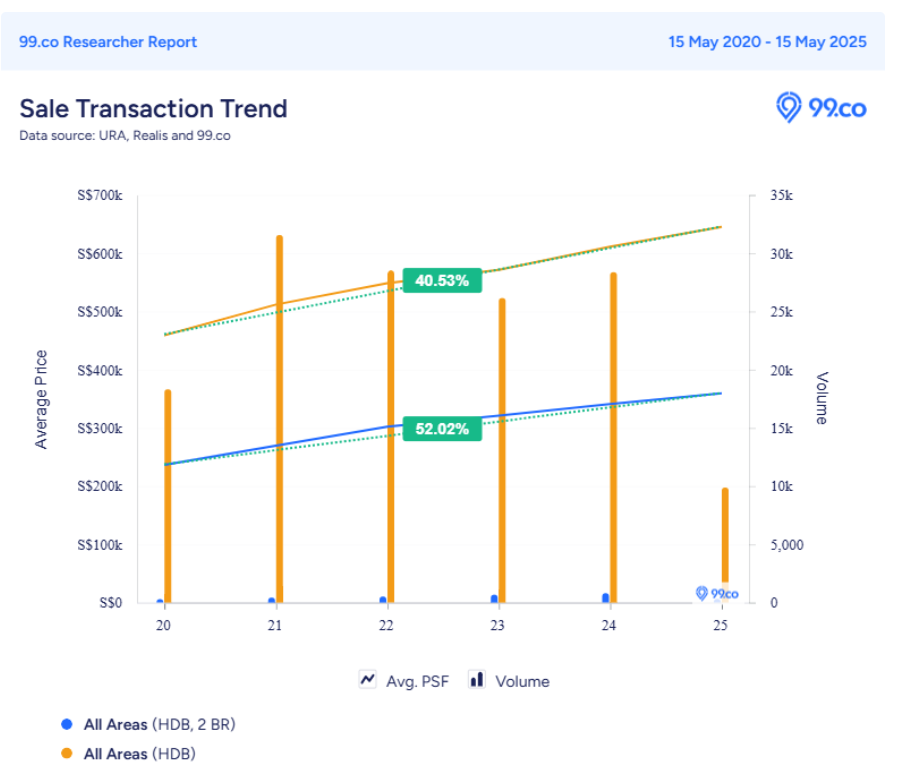Viewport: 906px width, 779px height.
Task: Click the 99.co watermark inside the chart
Action: [717, 593]
